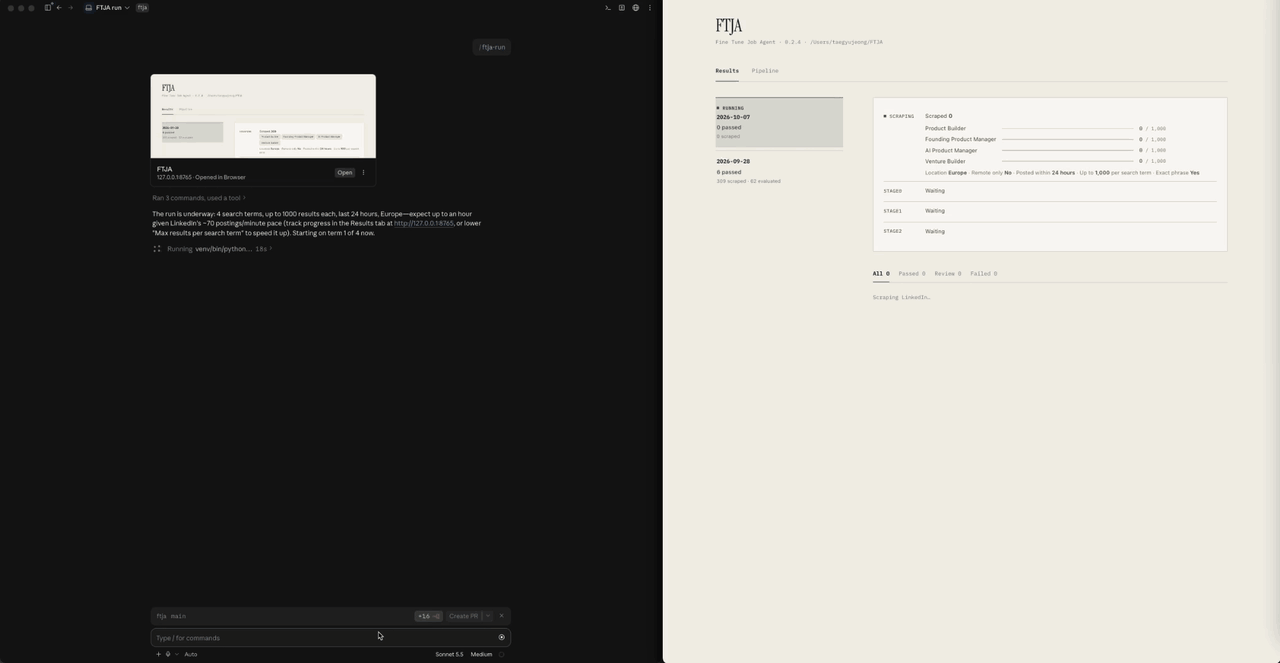Click the STAGE0 Waiting row
The height and width of the screenshot is (663, 1280).
1050,191
